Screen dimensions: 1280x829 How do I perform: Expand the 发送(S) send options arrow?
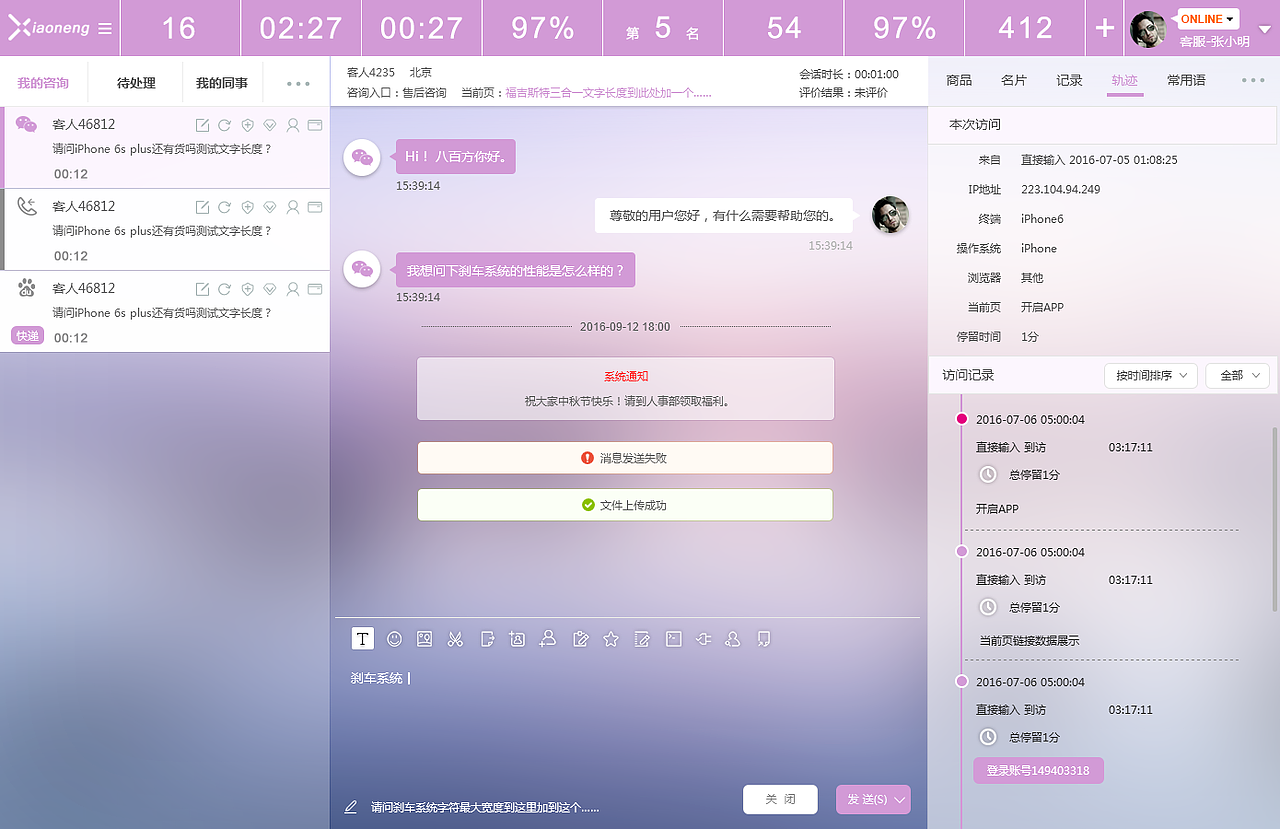897,799
